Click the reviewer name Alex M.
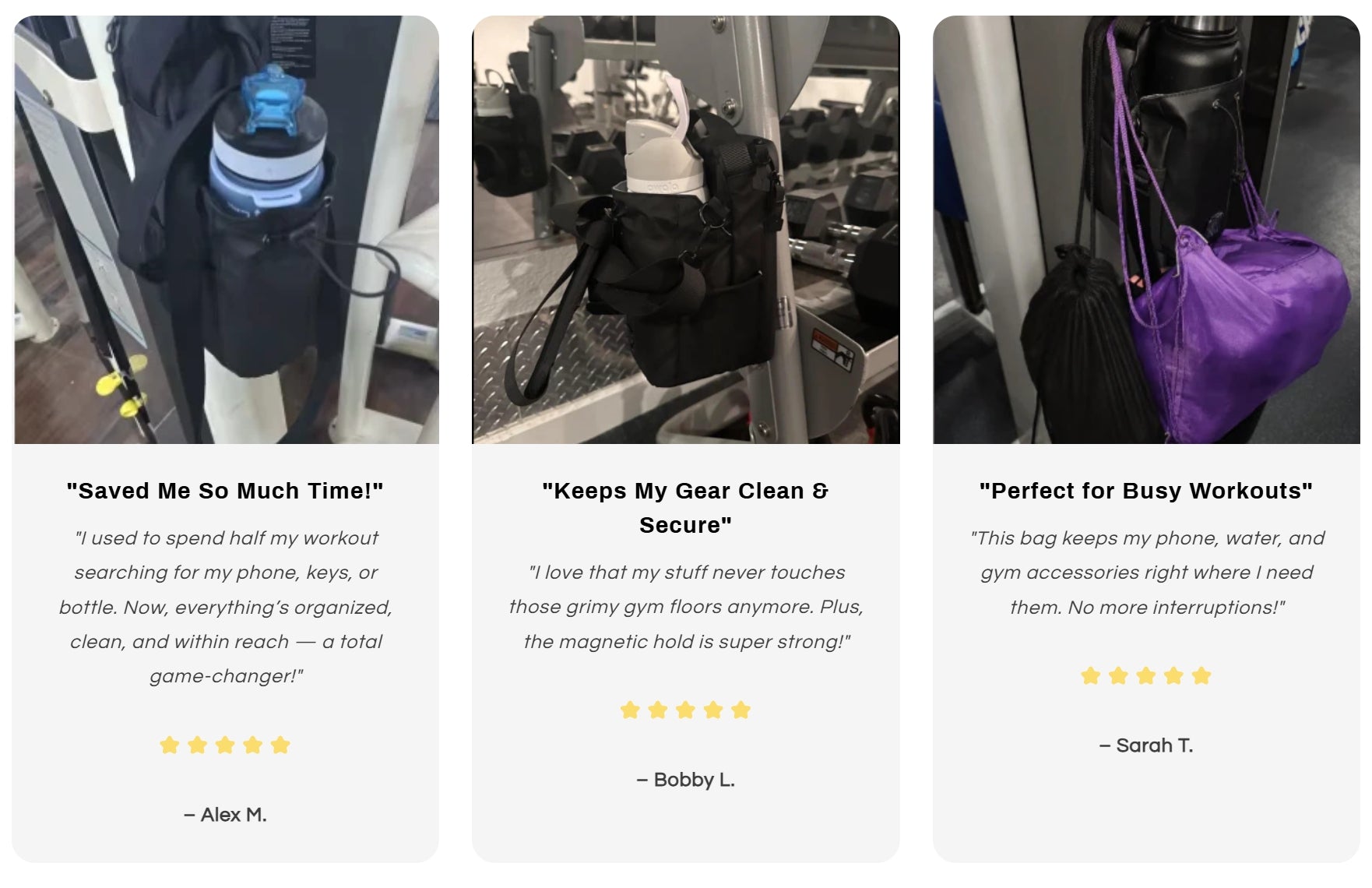This screenshot has width=1372, height=888. coord(225,815)
